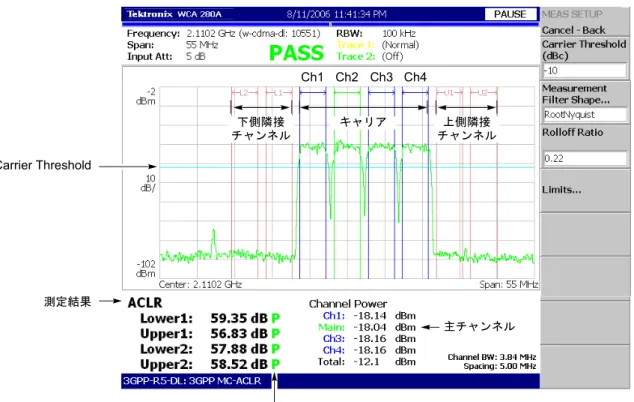Click the green PASS result indicator
This screenshot has width=634, height=402.
[296, 53]
